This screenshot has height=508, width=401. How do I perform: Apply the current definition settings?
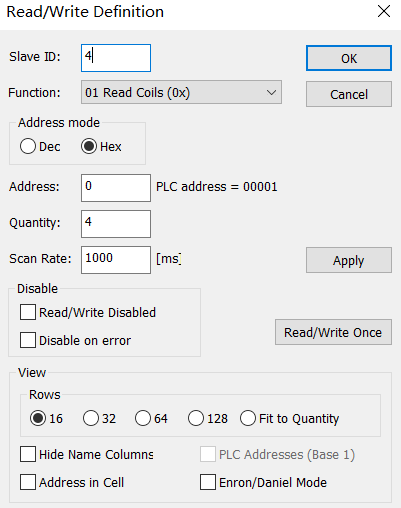(349, 260)
